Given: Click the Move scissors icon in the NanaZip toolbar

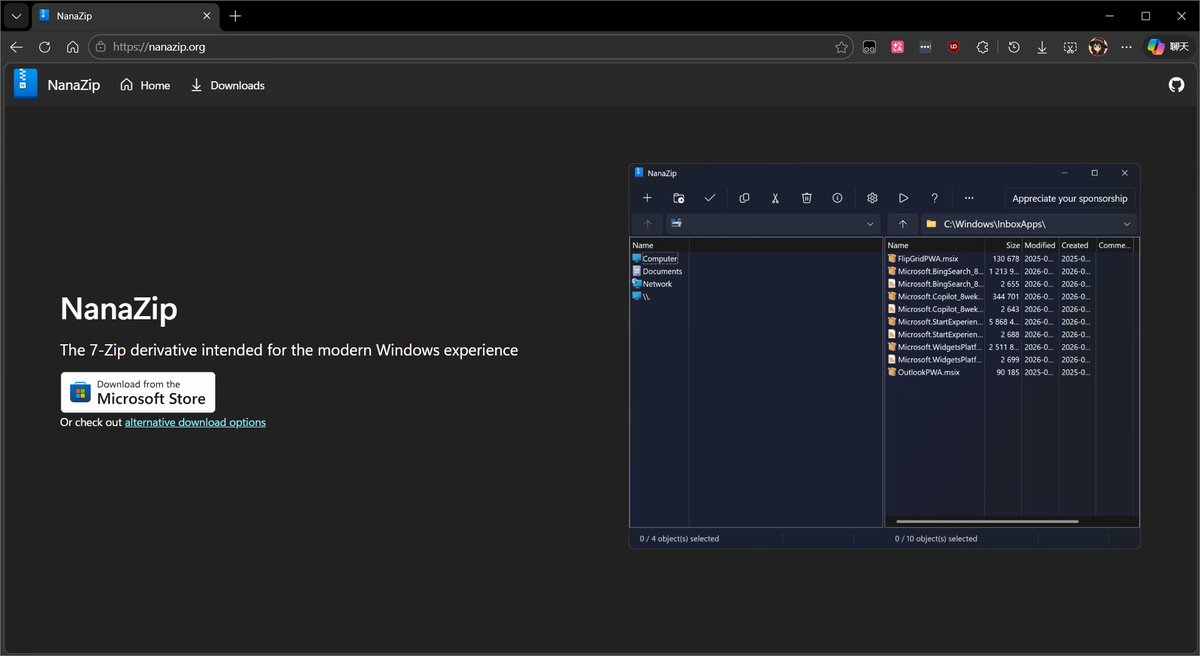Looking at the screenshot, I should click(x=775, y=198).
